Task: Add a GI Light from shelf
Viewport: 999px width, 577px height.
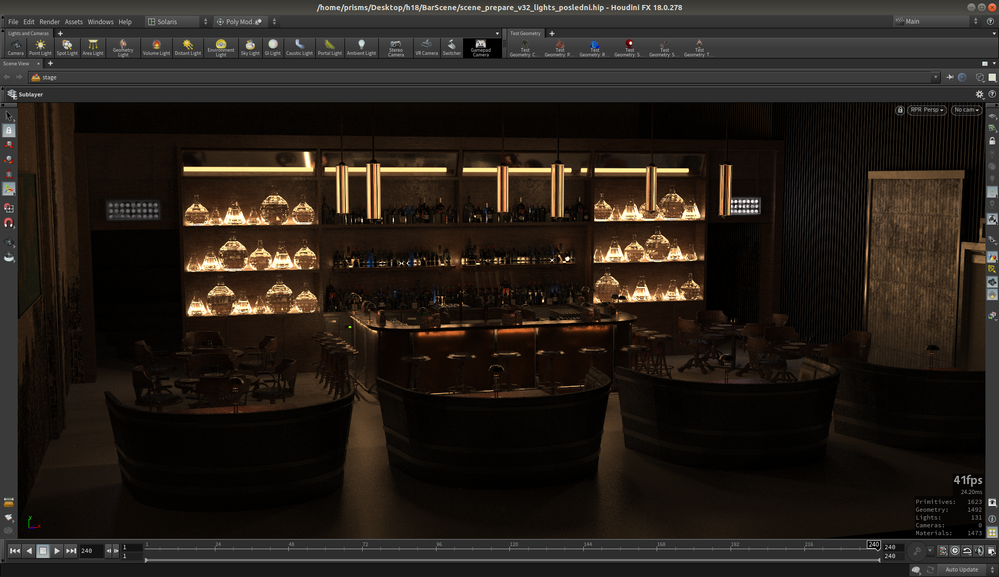Action: coord(273,48)
